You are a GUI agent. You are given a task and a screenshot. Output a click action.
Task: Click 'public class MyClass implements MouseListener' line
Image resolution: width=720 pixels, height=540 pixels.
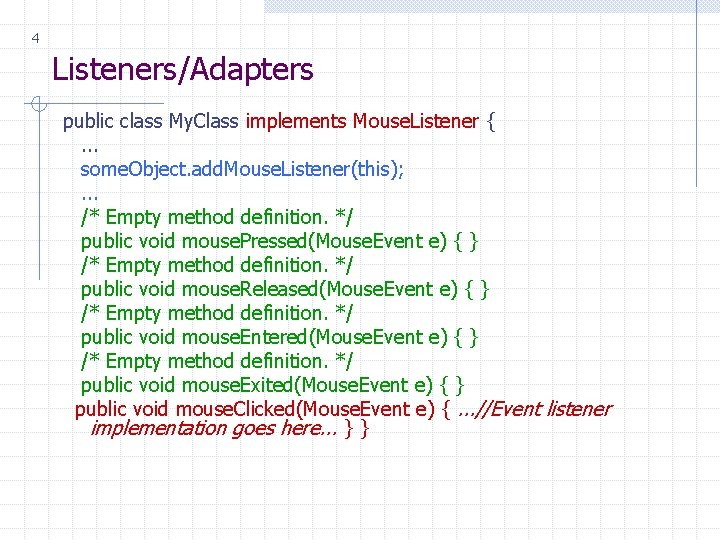(279, 122)
